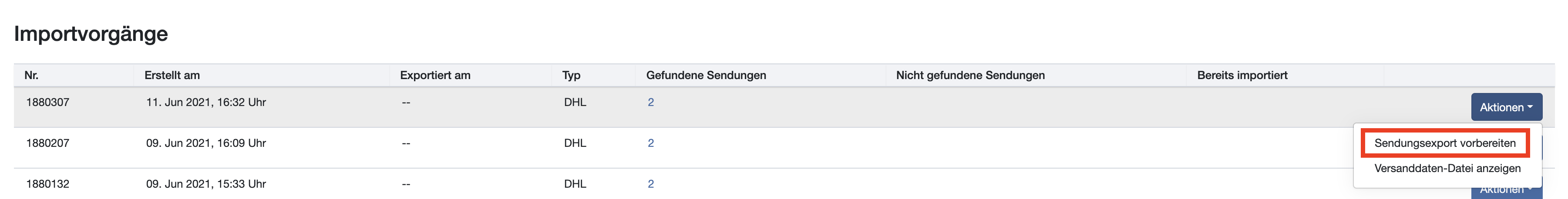Click the "Importvorgänge" page heading
1568x199 pixels.
91,33
